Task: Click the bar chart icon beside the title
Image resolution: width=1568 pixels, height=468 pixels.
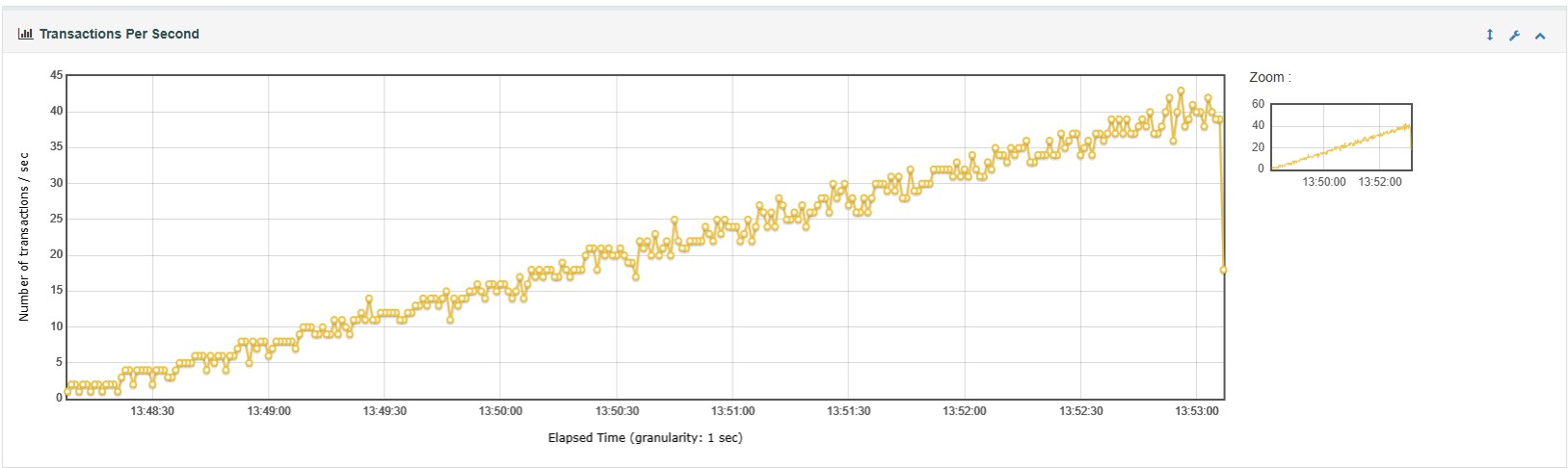Action: pyautogui.click(x=25, y=34)
